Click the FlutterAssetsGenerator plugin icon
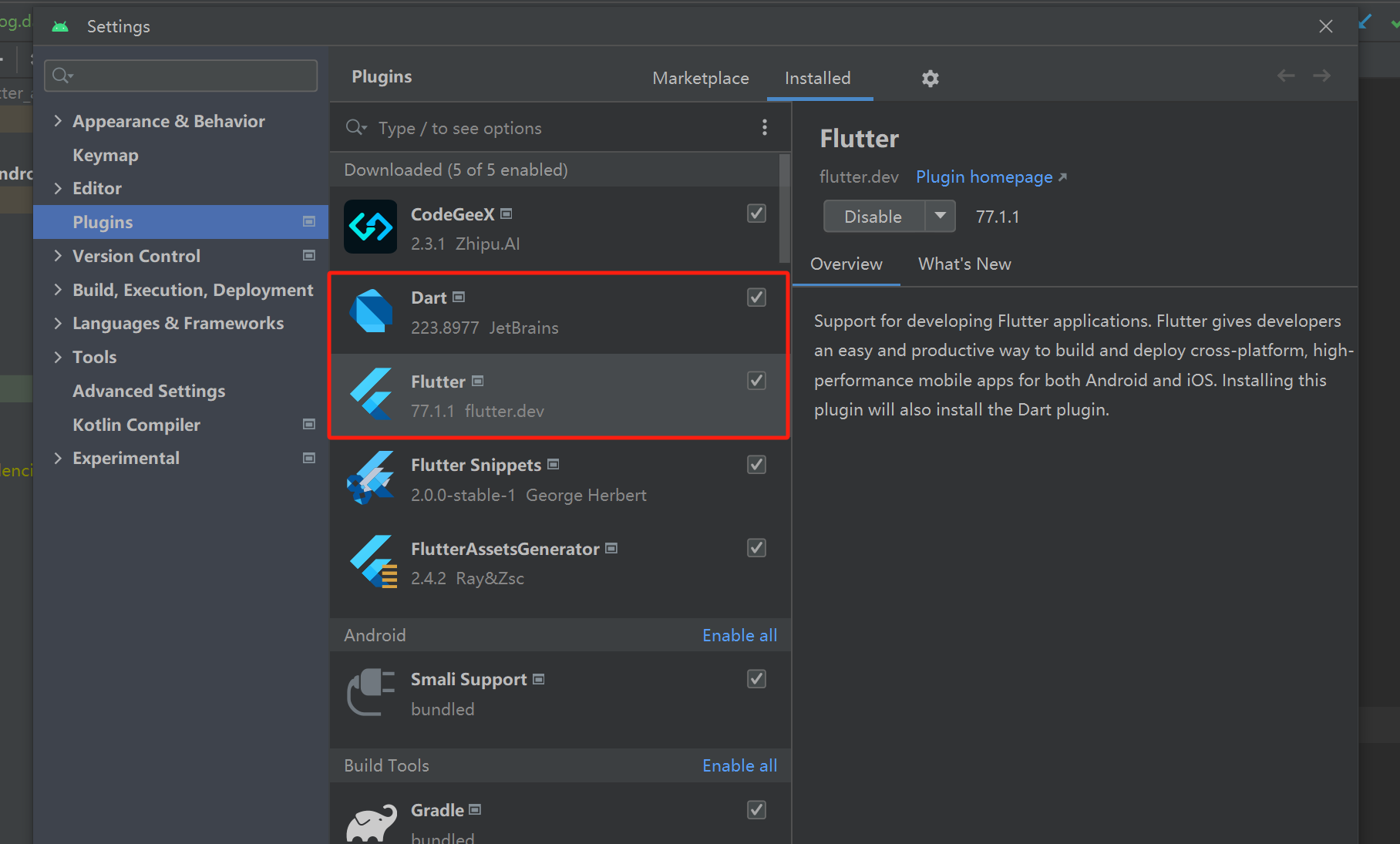 tap(374, 561)
